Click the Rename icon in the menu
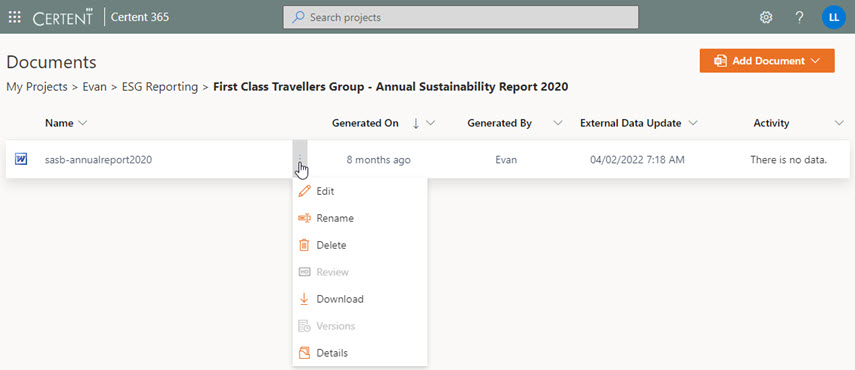The image size is (855, 370). point(304,218)
